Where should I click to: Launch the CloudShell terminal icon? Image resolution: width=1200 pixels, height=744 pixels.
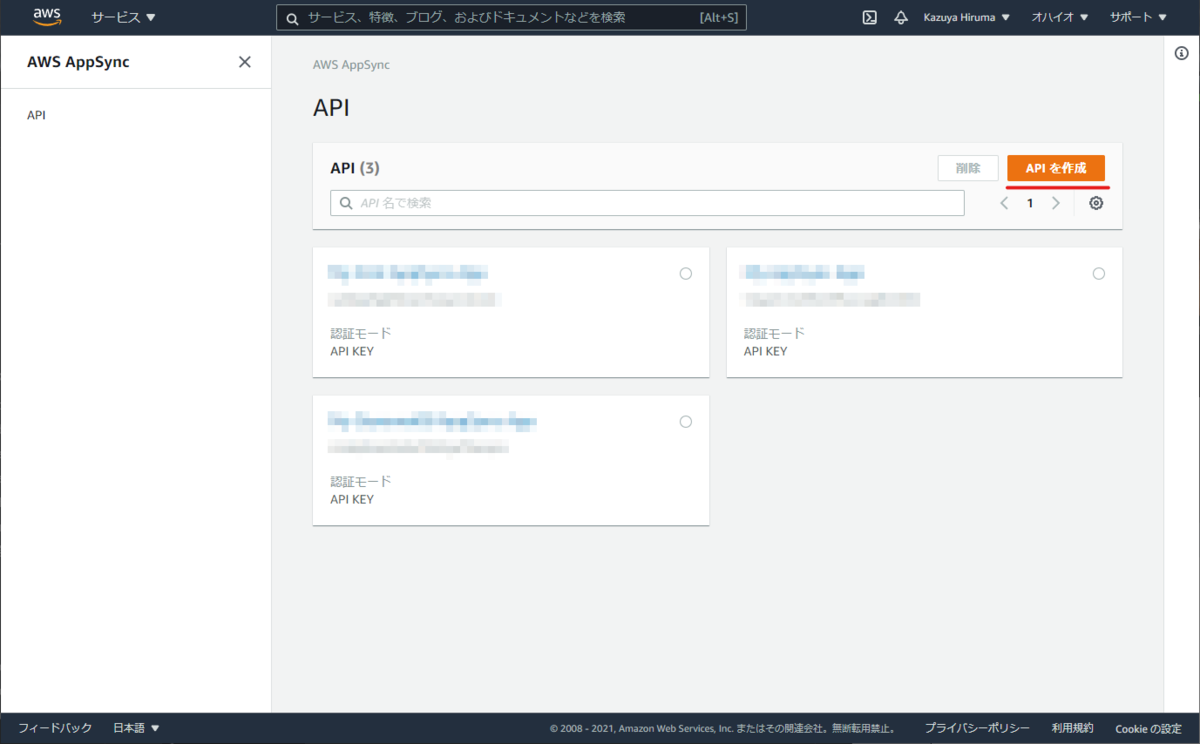coord(870,17)
